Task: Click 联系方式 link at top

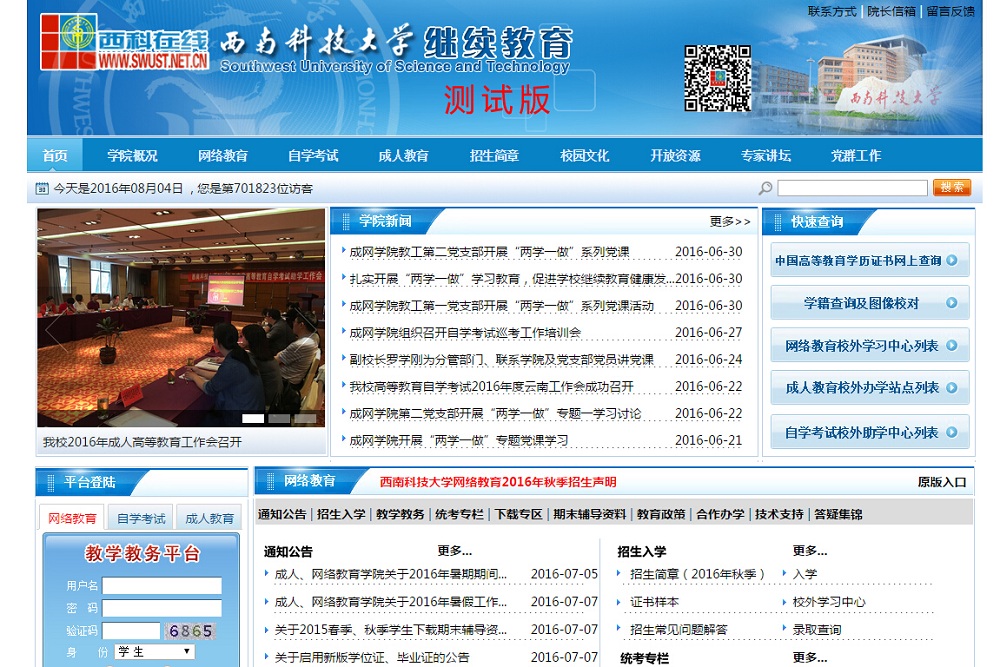Action: [832, 11]
